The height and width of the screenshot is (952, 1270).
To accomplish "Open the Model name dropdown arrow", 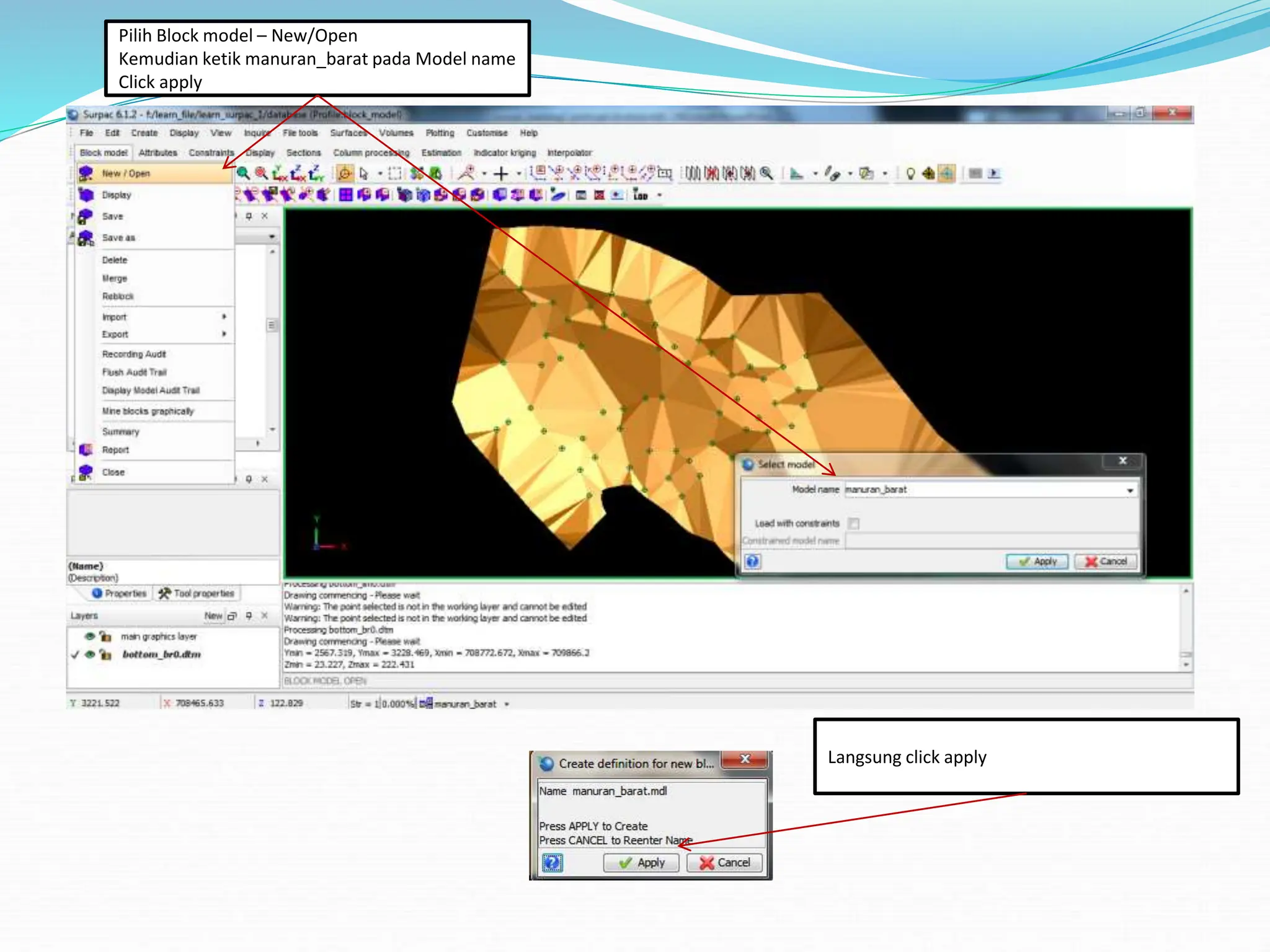I will pyautogui.click(x=1130, y=490).
